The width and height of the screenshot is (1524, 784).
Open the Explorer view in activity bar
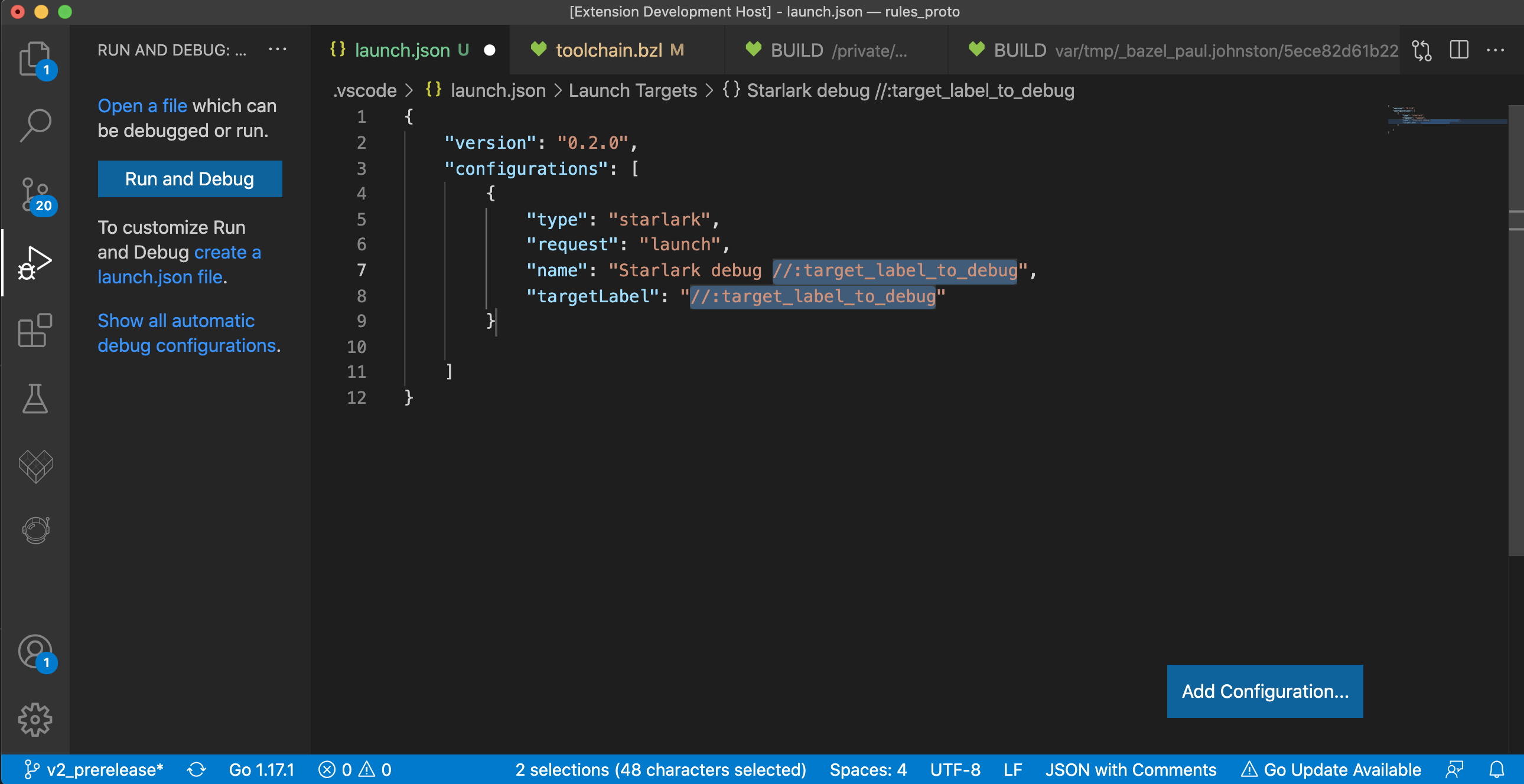coord(34,59)
